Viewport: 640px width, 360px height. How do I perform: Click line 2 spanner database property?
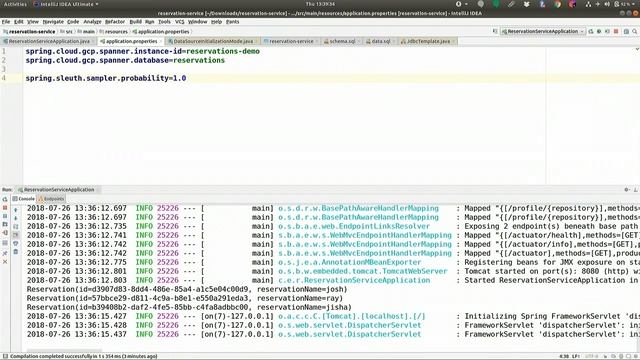click(125, 60)
